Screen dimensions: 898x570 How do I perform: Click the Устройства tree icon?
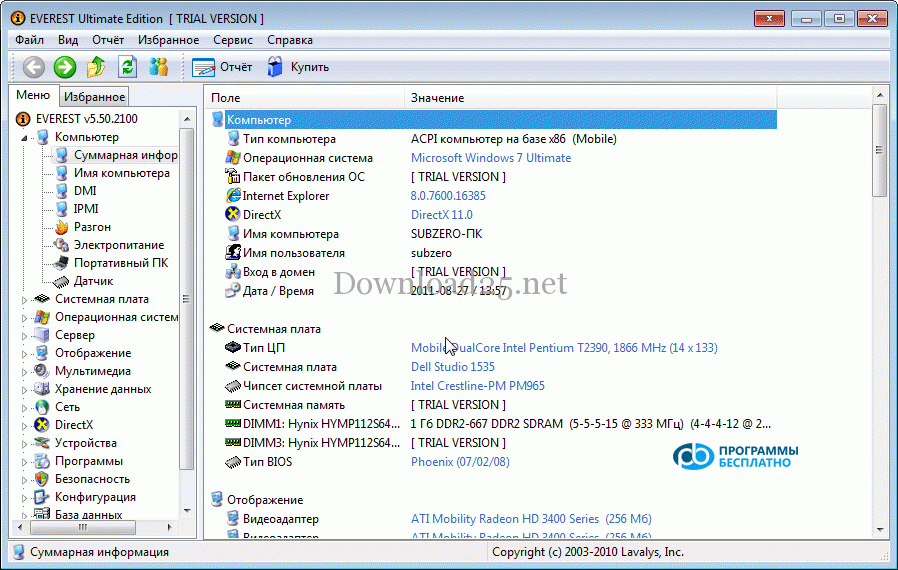point(42,443)
